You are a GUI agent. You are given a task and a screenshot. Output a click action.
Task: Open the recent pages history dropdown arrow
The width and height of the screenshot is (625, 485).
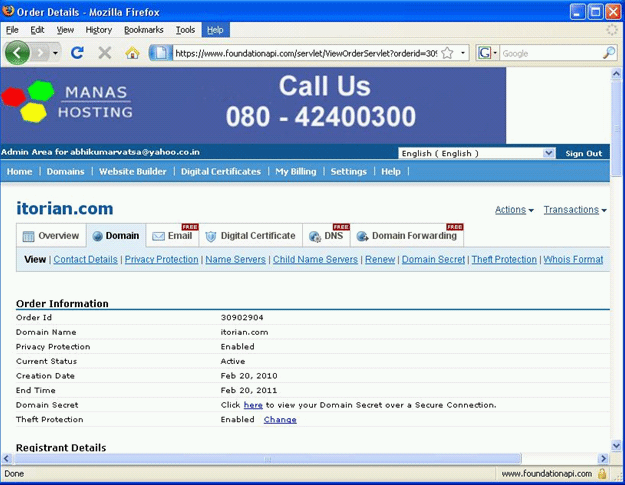pos(55,53)
